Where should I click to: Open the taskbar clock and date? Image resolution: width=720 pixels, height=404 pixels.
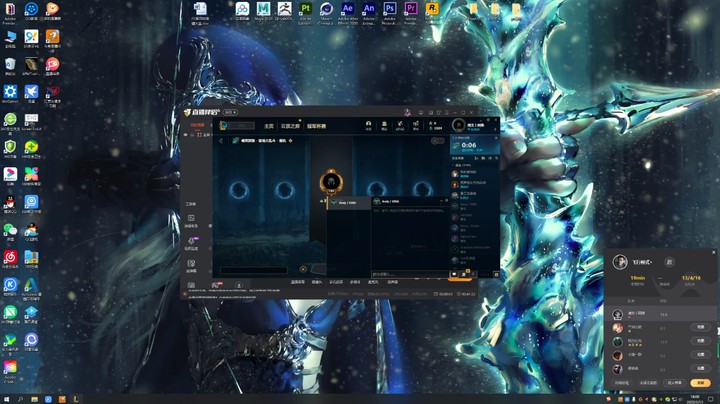(695, 399)
